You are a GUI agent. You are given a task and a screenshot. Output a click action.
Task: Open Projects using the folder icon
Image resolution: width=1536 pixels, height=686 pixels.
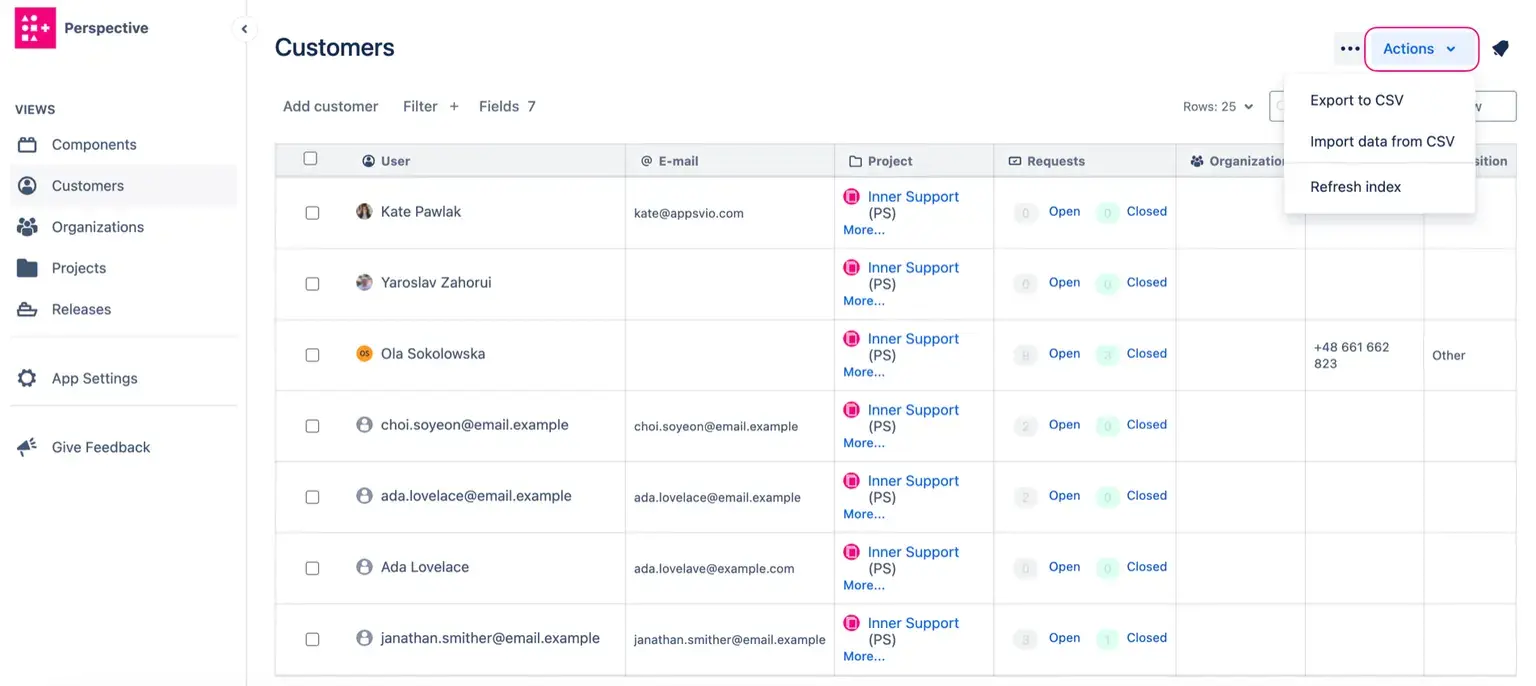tap(27, 268)
